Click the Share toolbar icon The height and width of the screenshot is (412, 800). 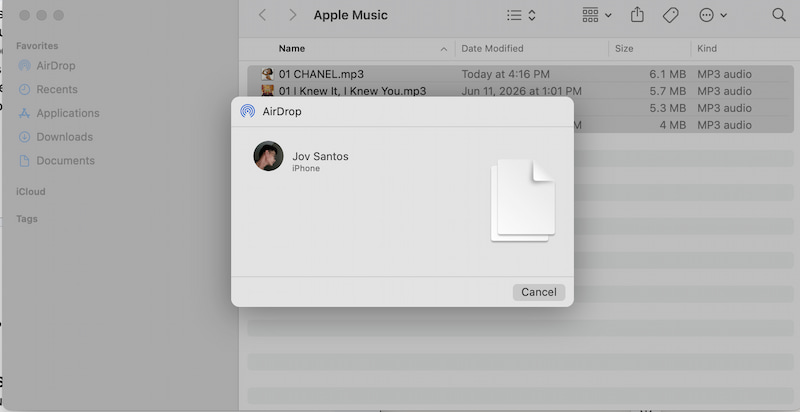[637, 15]
